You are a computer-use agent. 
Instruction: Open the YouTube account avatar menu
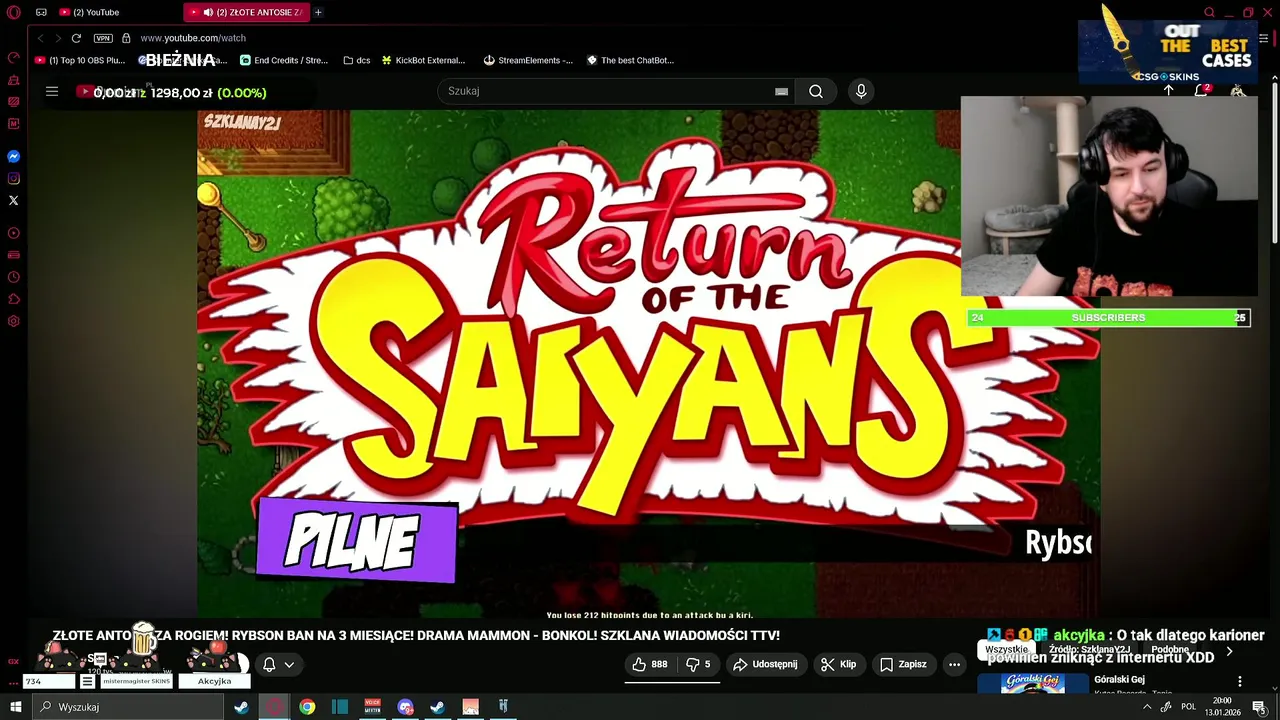pos(1238,91)
